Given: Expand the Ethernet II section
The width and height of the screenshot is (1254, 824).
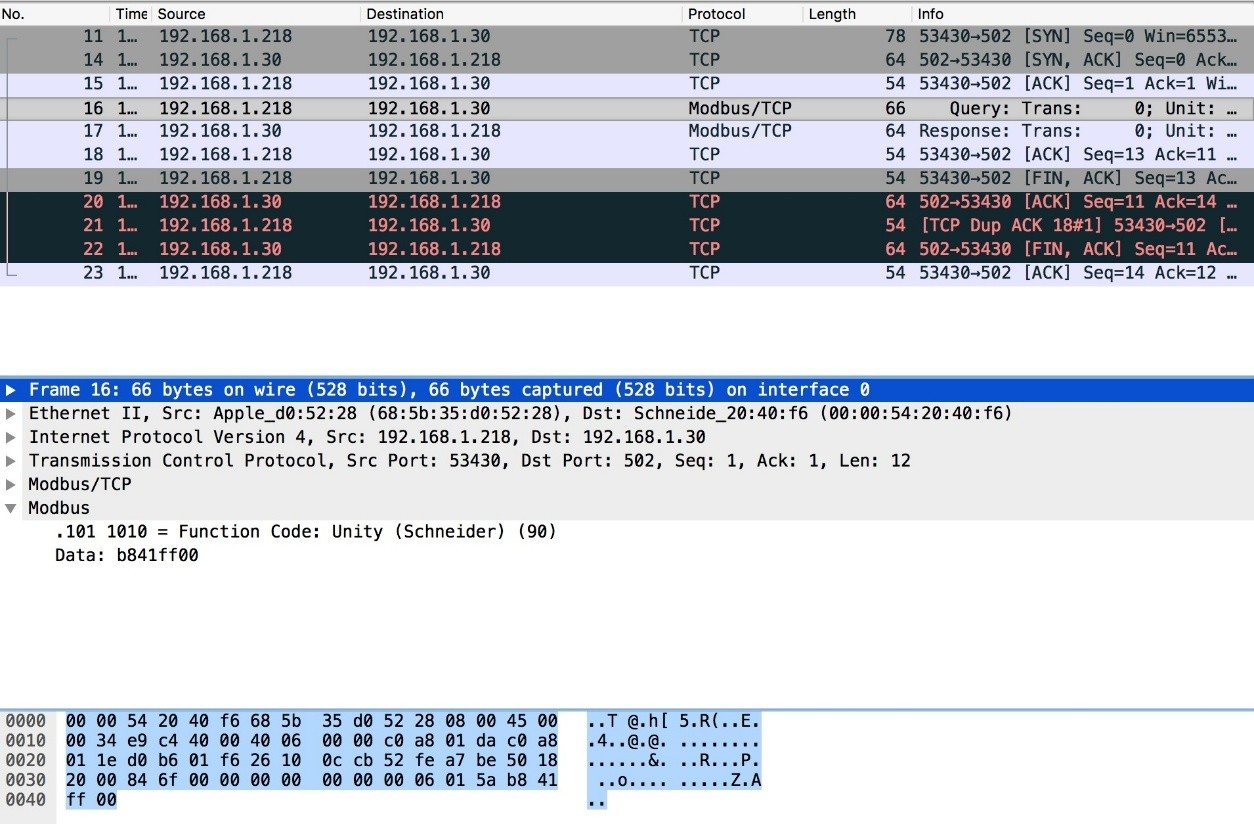Looking at the screenshot, I should tap(11, 414).
